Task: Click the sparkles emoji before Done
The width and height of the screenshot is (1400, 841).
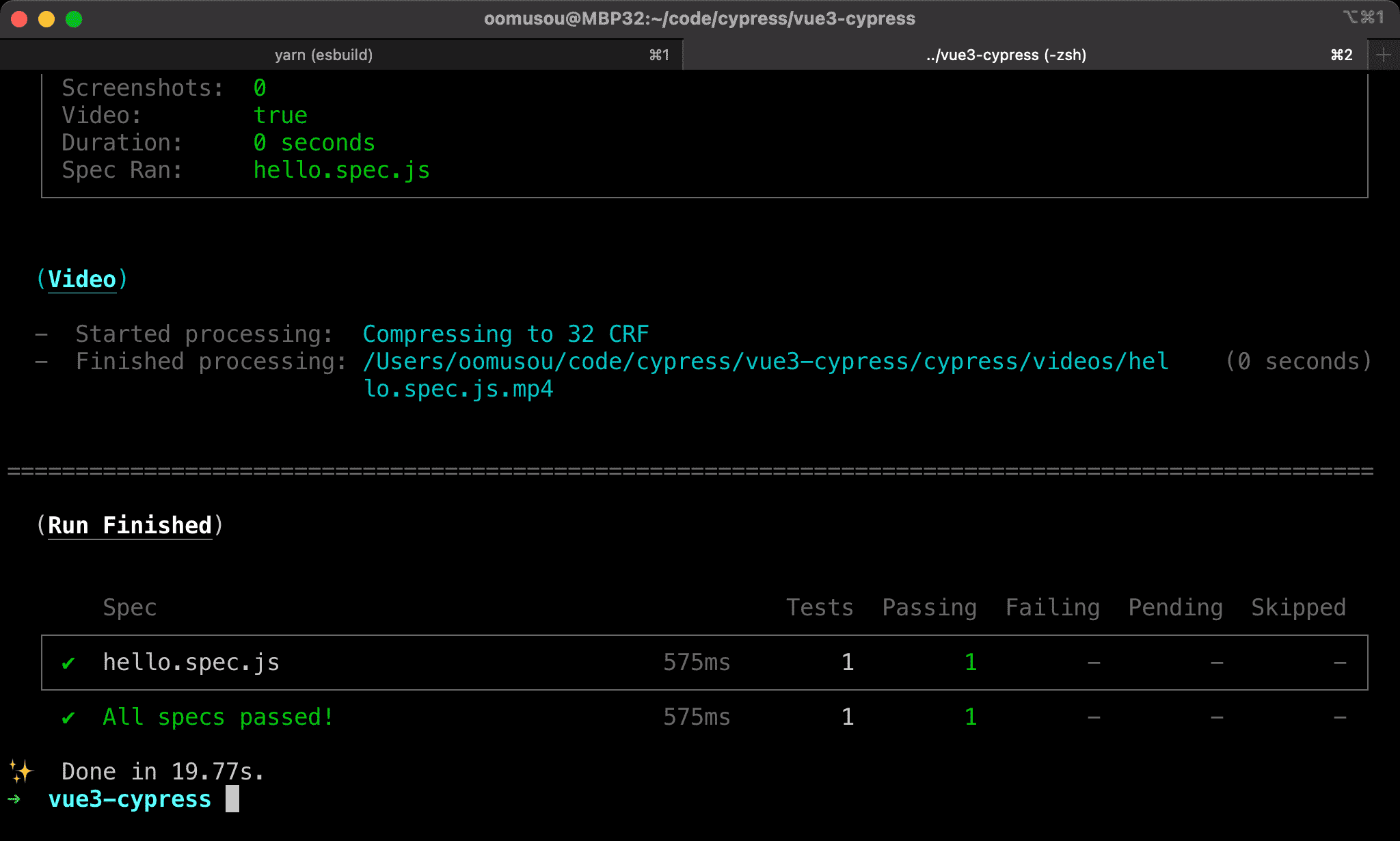Action: tap(21, 771)
